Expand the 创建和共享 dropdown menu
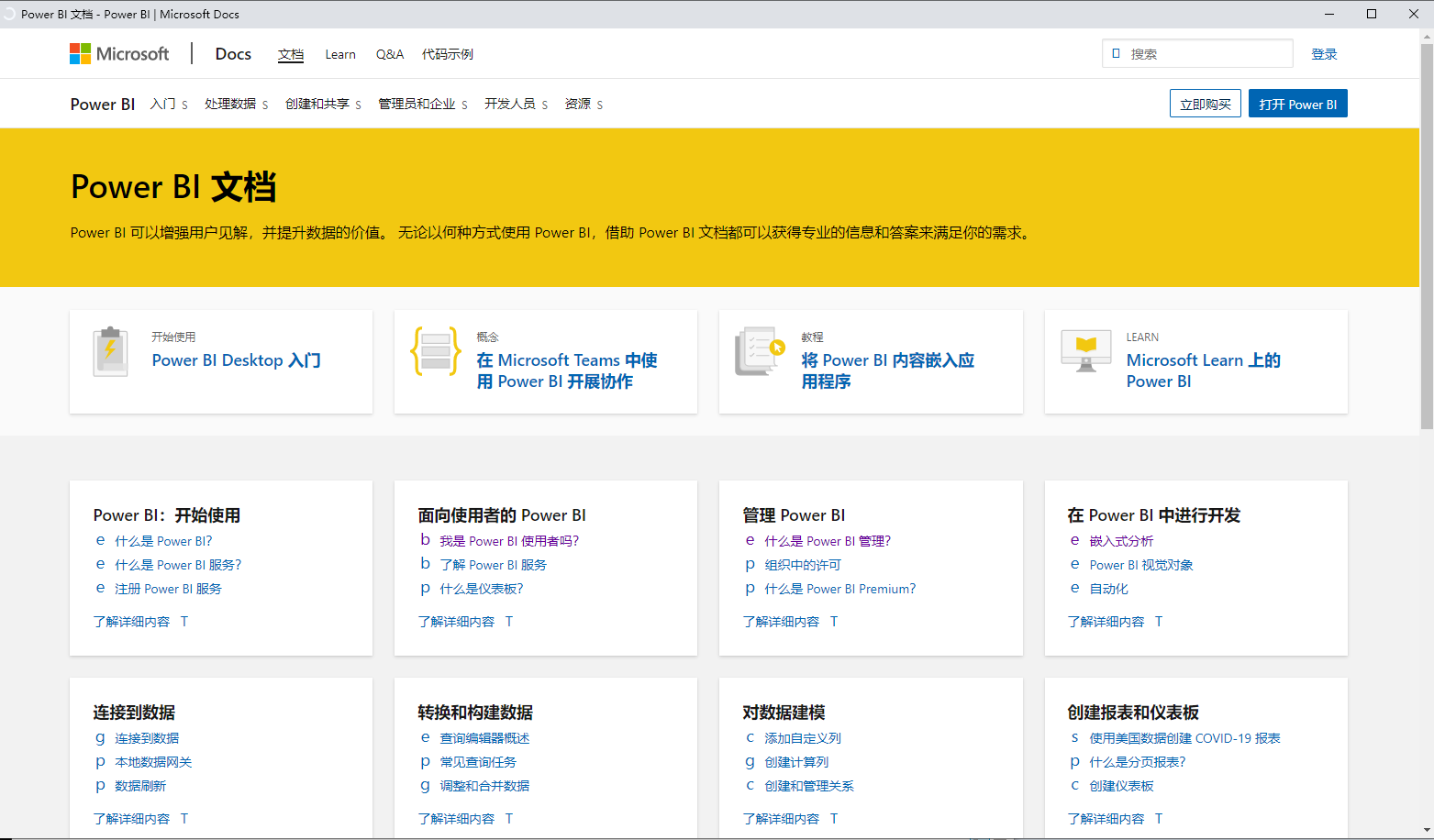The image size is (1434, 840). 323,105
